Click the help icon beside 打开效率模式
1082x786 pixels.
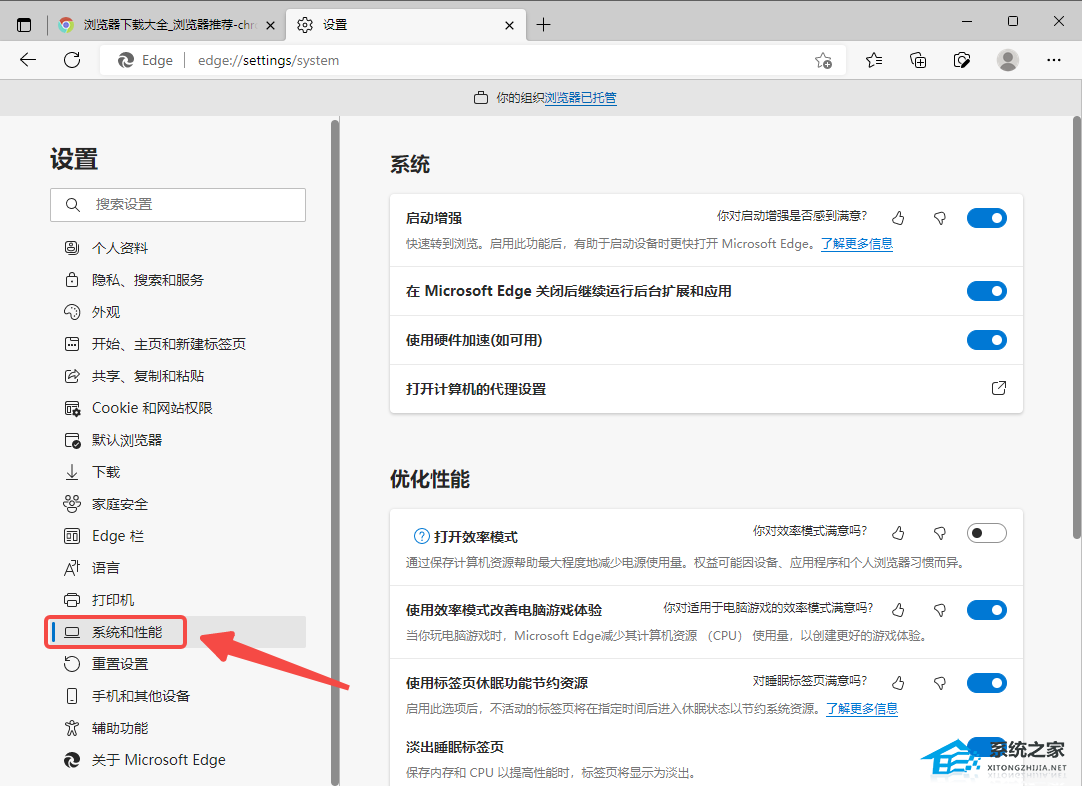[421, 536]
